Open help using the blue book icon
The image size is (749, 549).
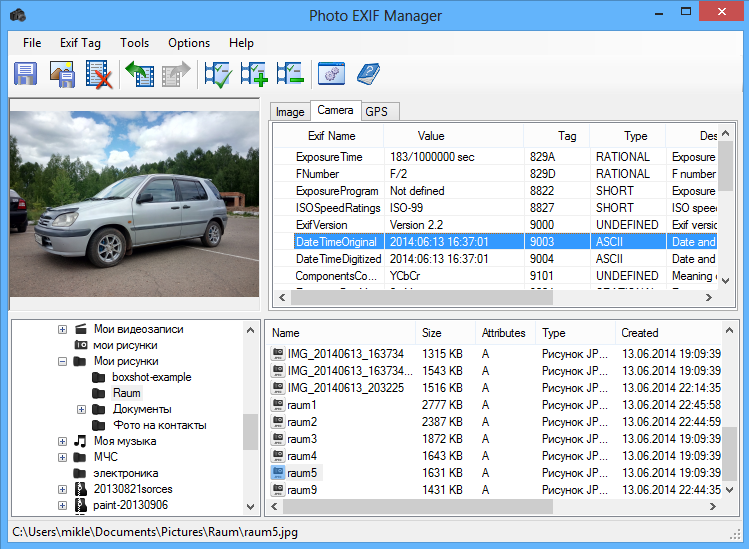click(368, 74)
